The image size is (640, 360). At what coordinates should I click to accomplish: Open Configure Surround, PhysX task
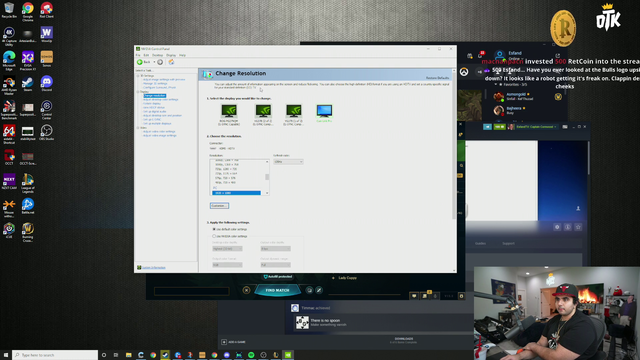pyautogui.click(x=159, y=87)
